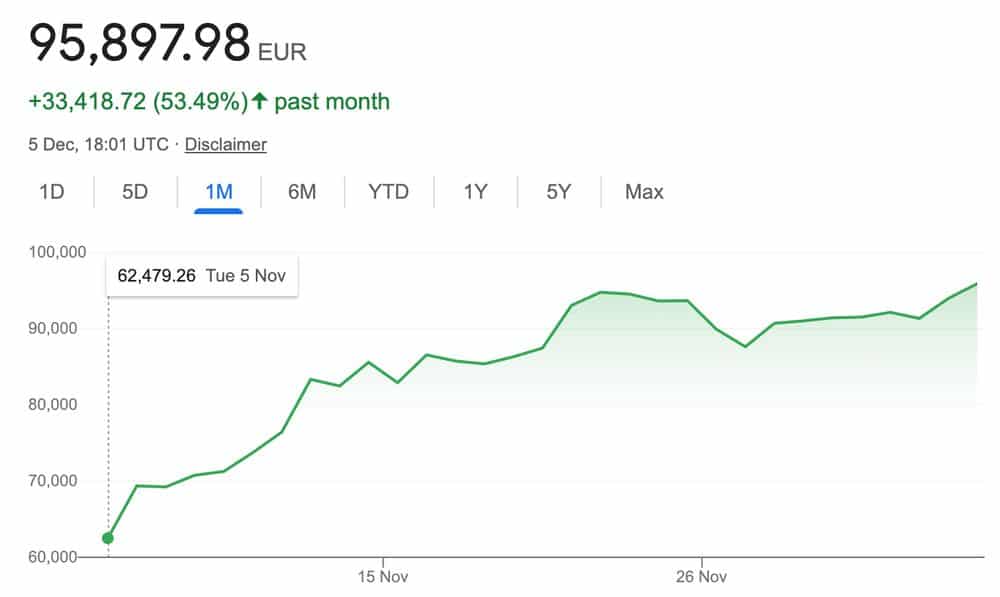Click the +33,418.72 (53.49%) change text
Viewport: 1000px width, 597px height.
click(138, 101)
